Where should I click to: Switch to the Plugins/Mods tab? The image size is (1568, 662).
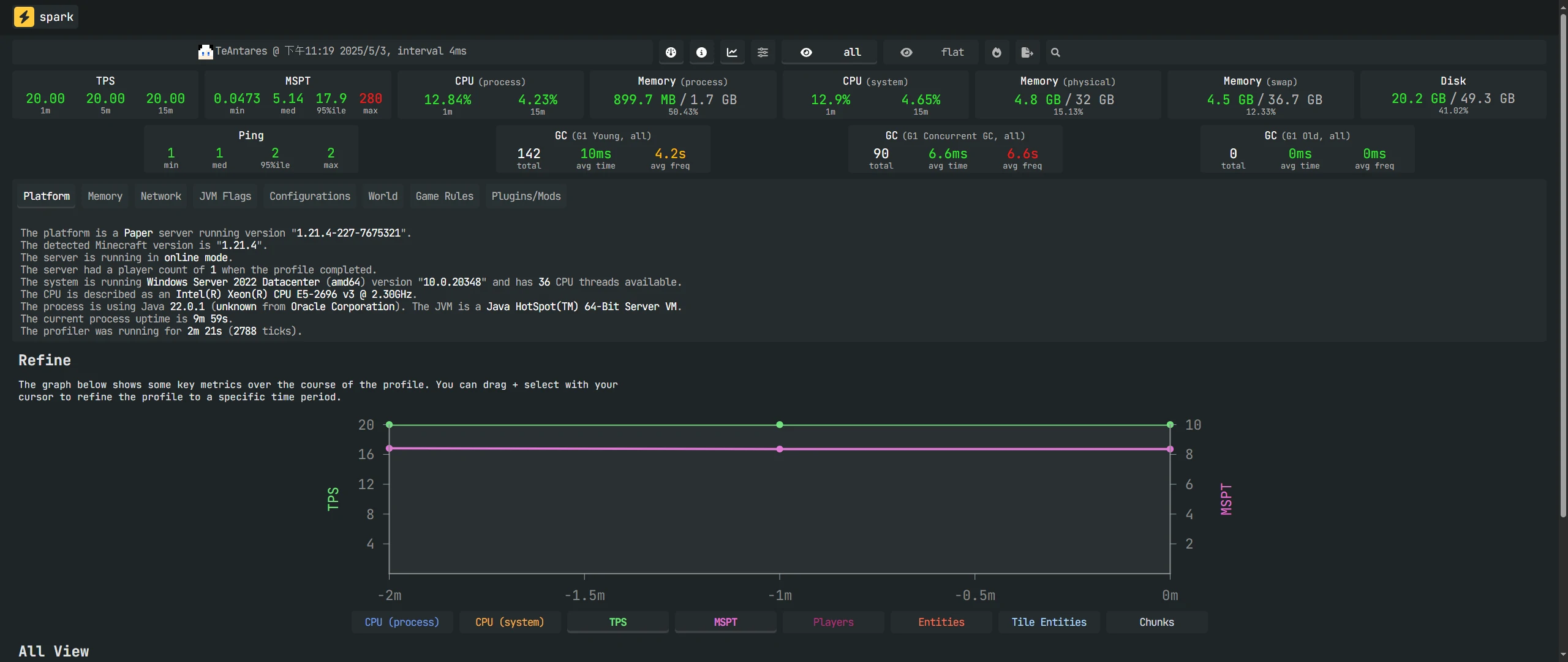[x=526, y=196]
